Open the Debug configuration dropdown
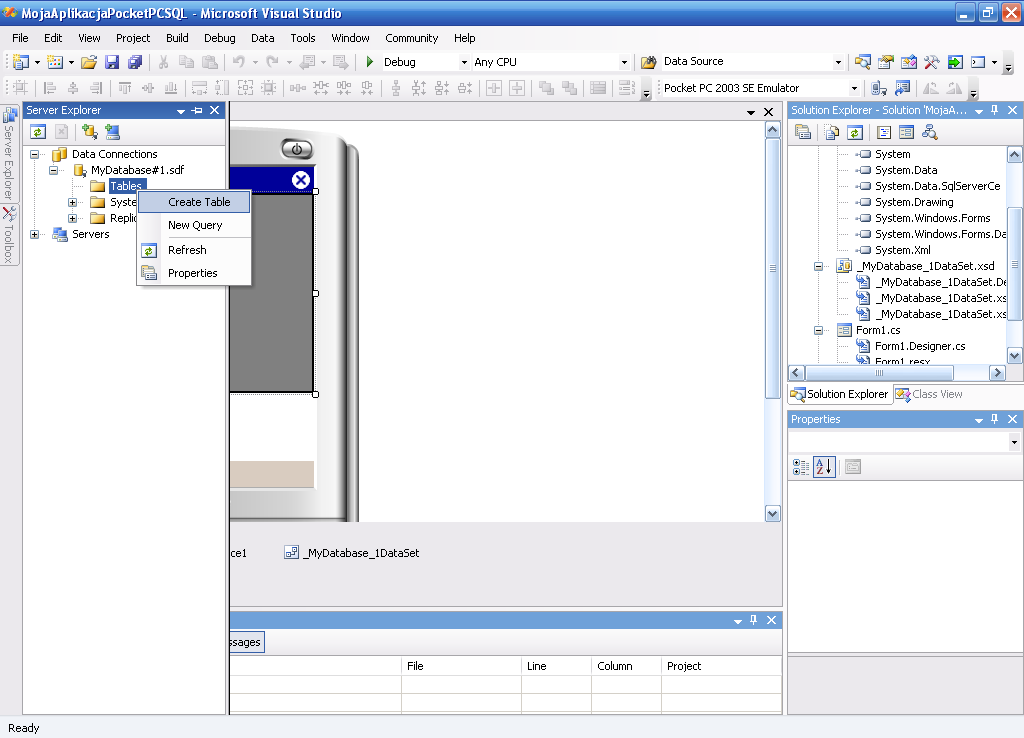The image size is (1024, 738). (x=464, y=62)
